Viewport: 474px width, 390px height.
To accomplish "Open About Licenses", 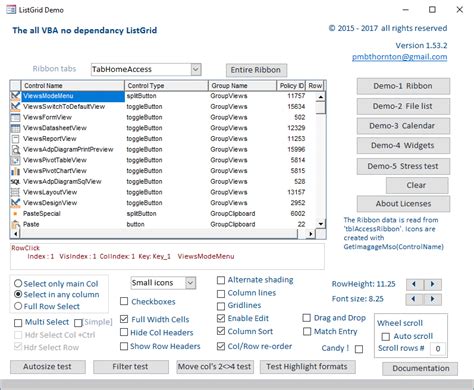I will [x=403, y=204].
